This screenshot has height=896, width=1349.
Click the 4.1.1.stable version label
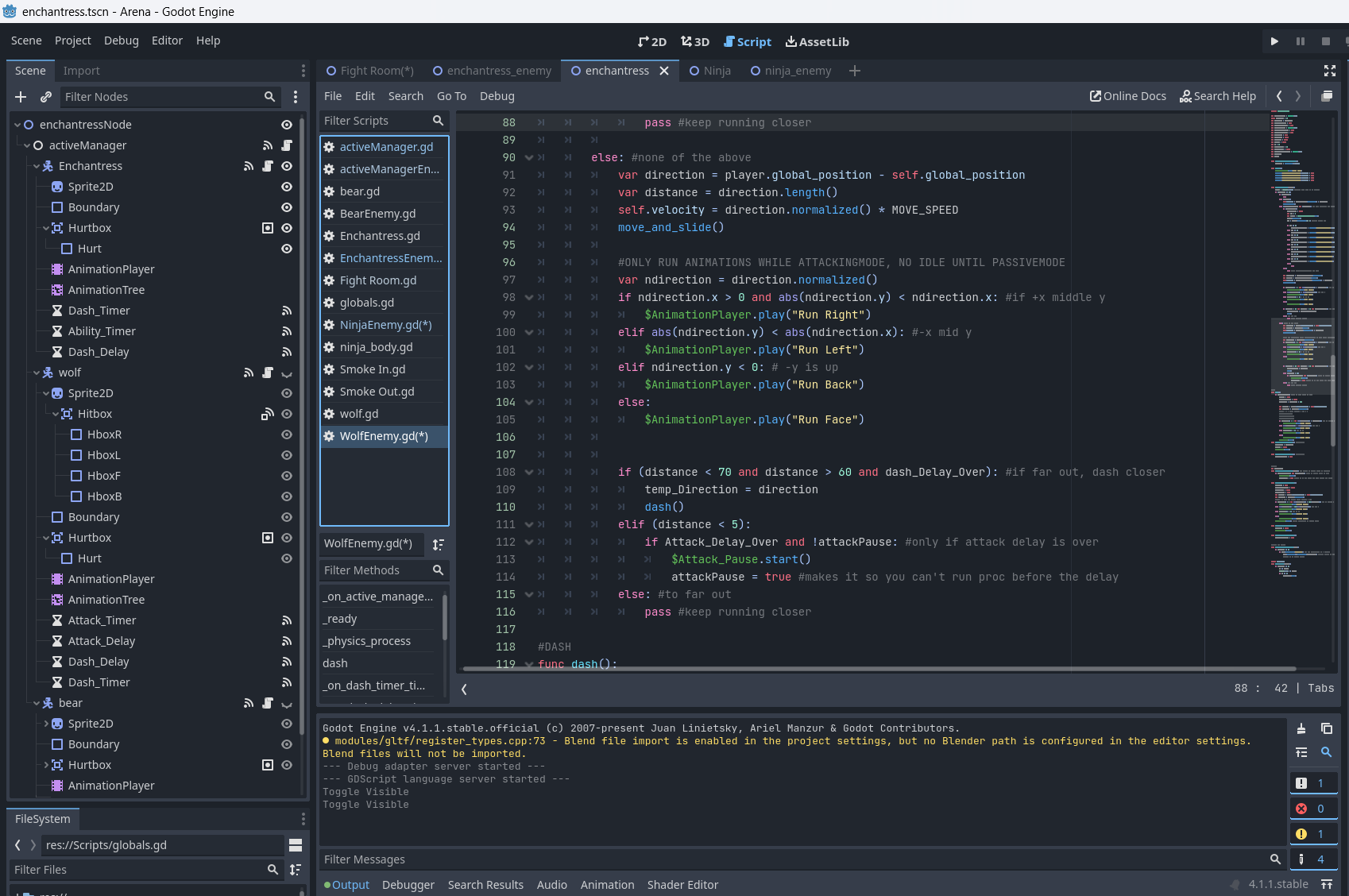[1277, 884]
